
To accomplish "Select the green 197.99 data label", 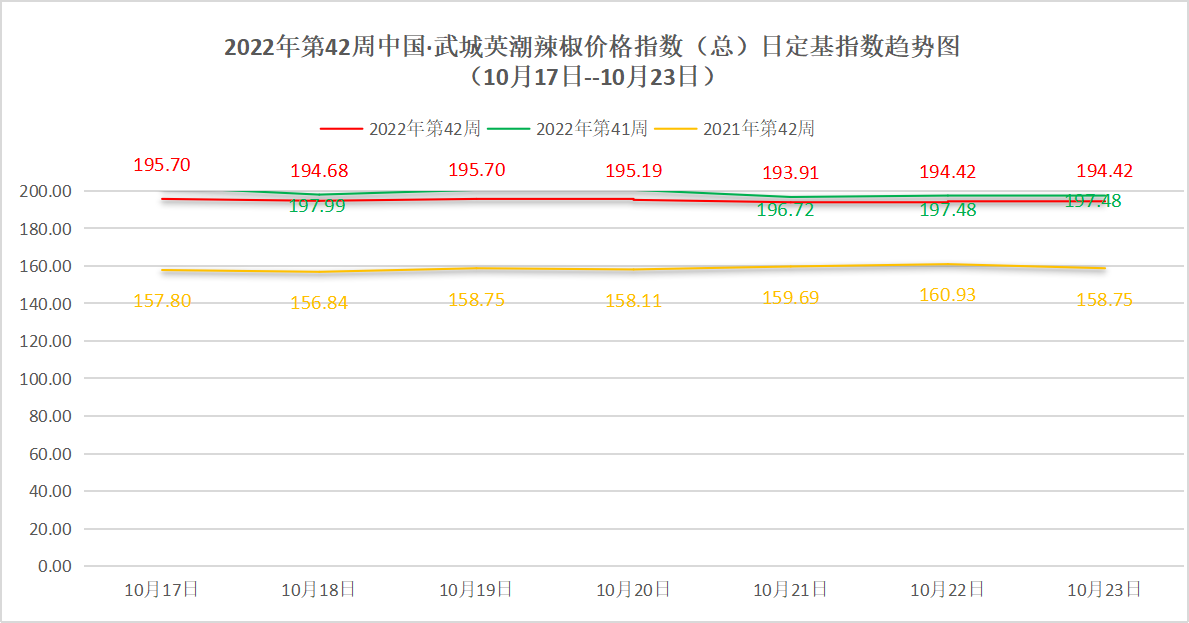I will (317, 206).
